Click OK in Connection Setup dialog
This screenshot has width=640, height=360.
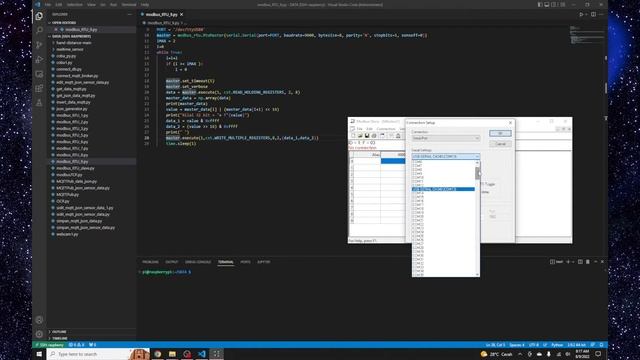point(500,133)
